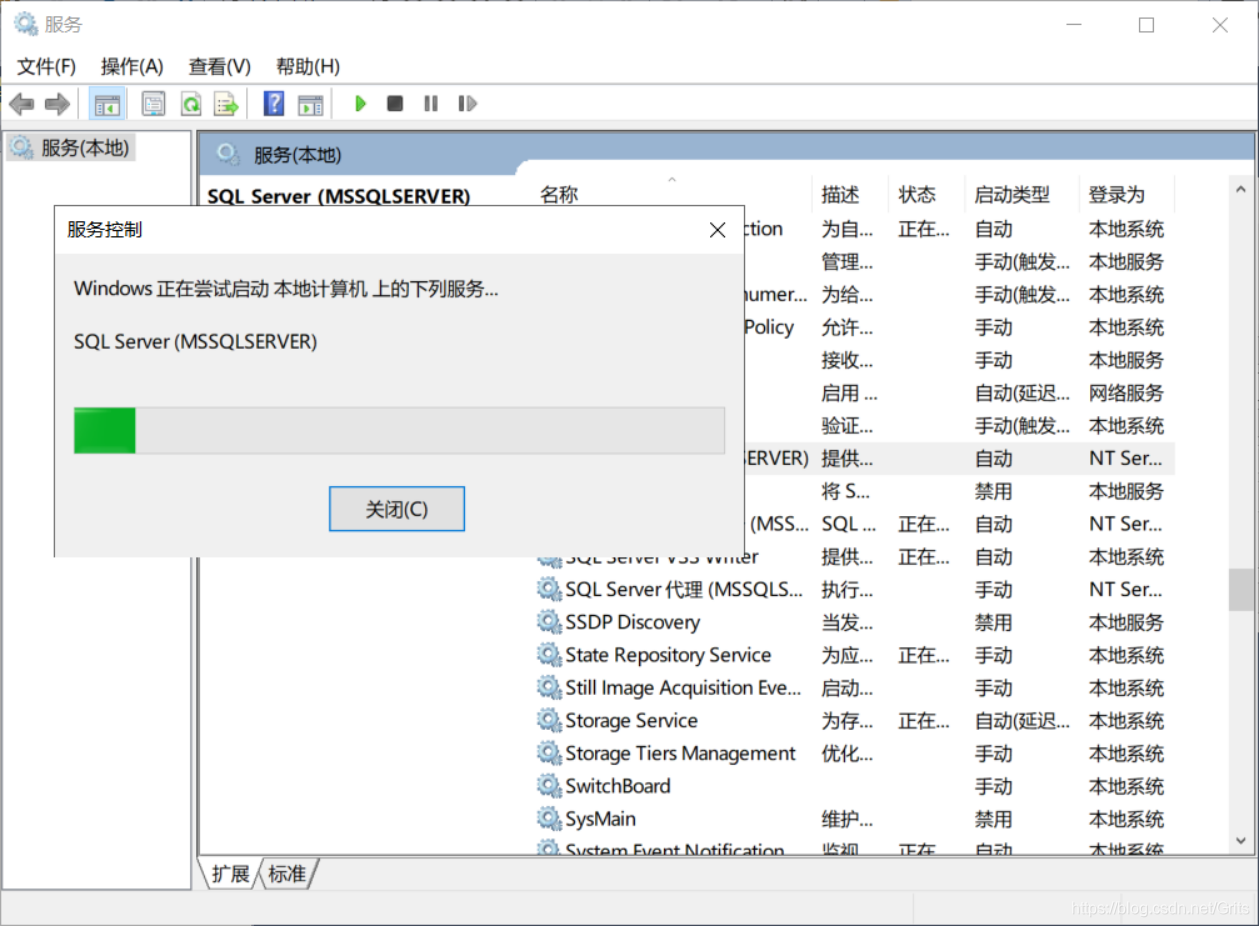Click 执行... description of SQL Server 代理
Image resolution: width=1259 pixels, height=927 pixels.
[848, 589]
